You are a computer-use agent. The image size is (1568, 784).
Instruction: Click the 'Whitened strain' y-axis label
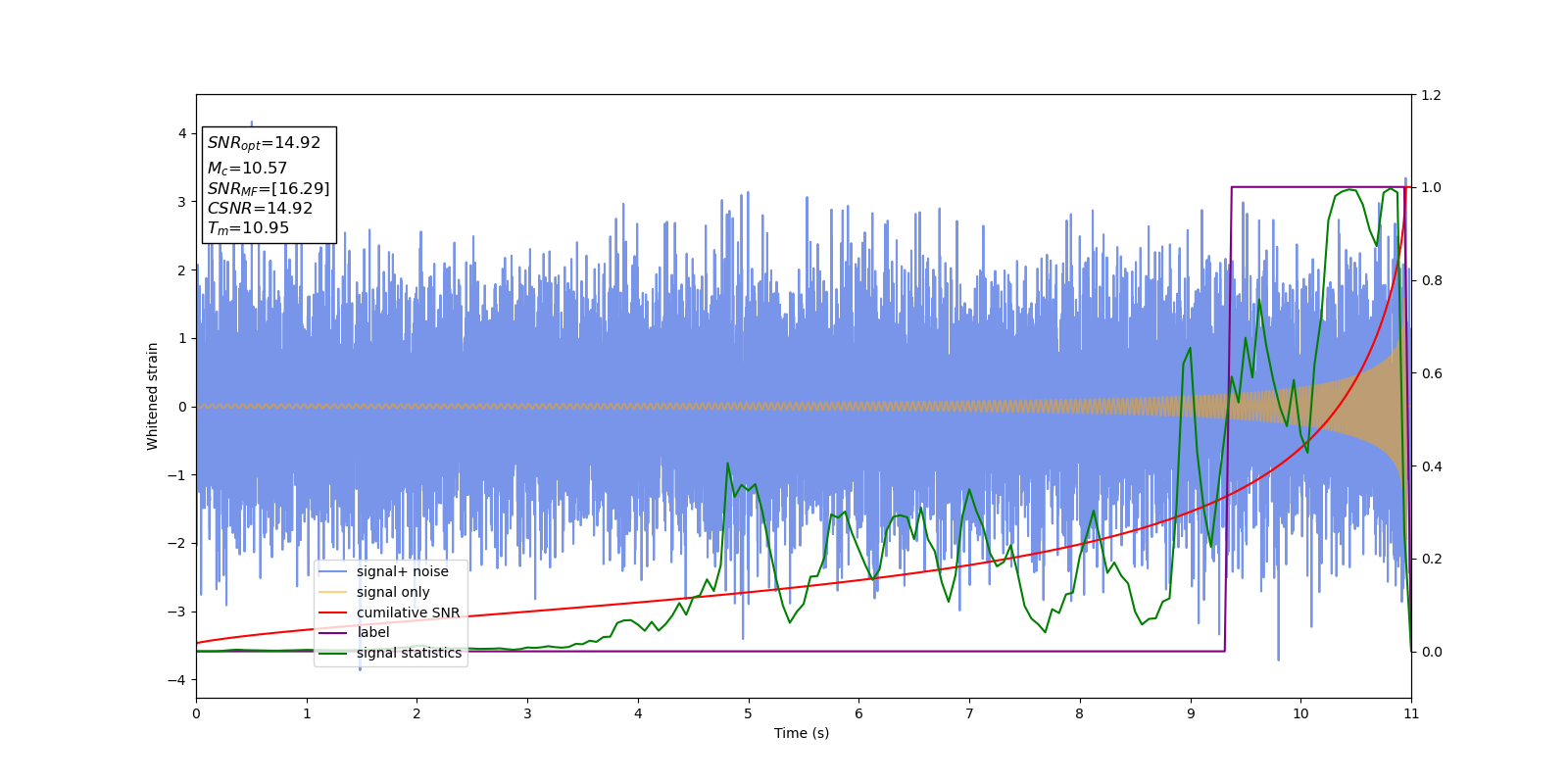[153, 396]
